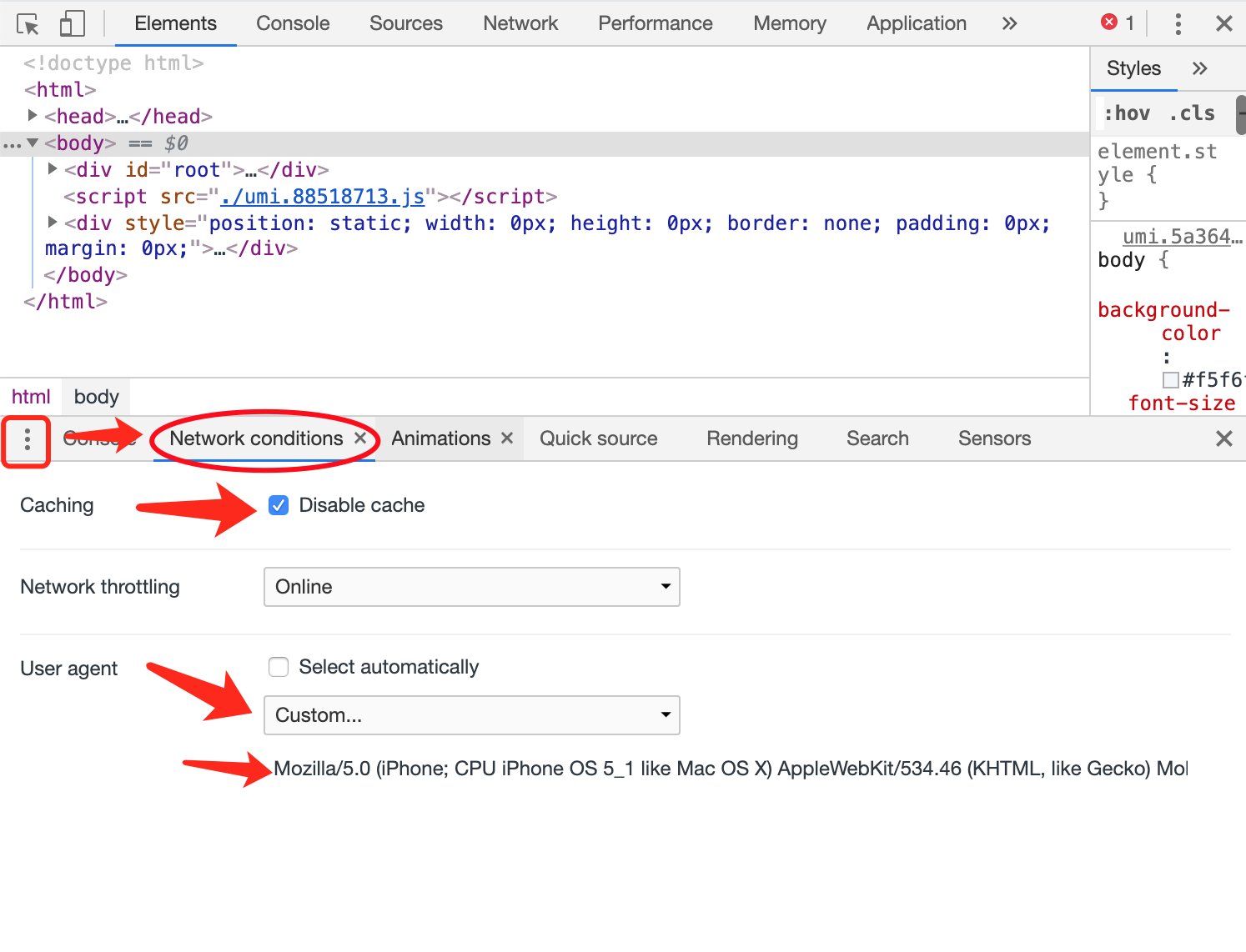Image resolution: width=1246 pixels, height=952 pixels.
Task: Open the Memory tab
Action: click(790, 23)
